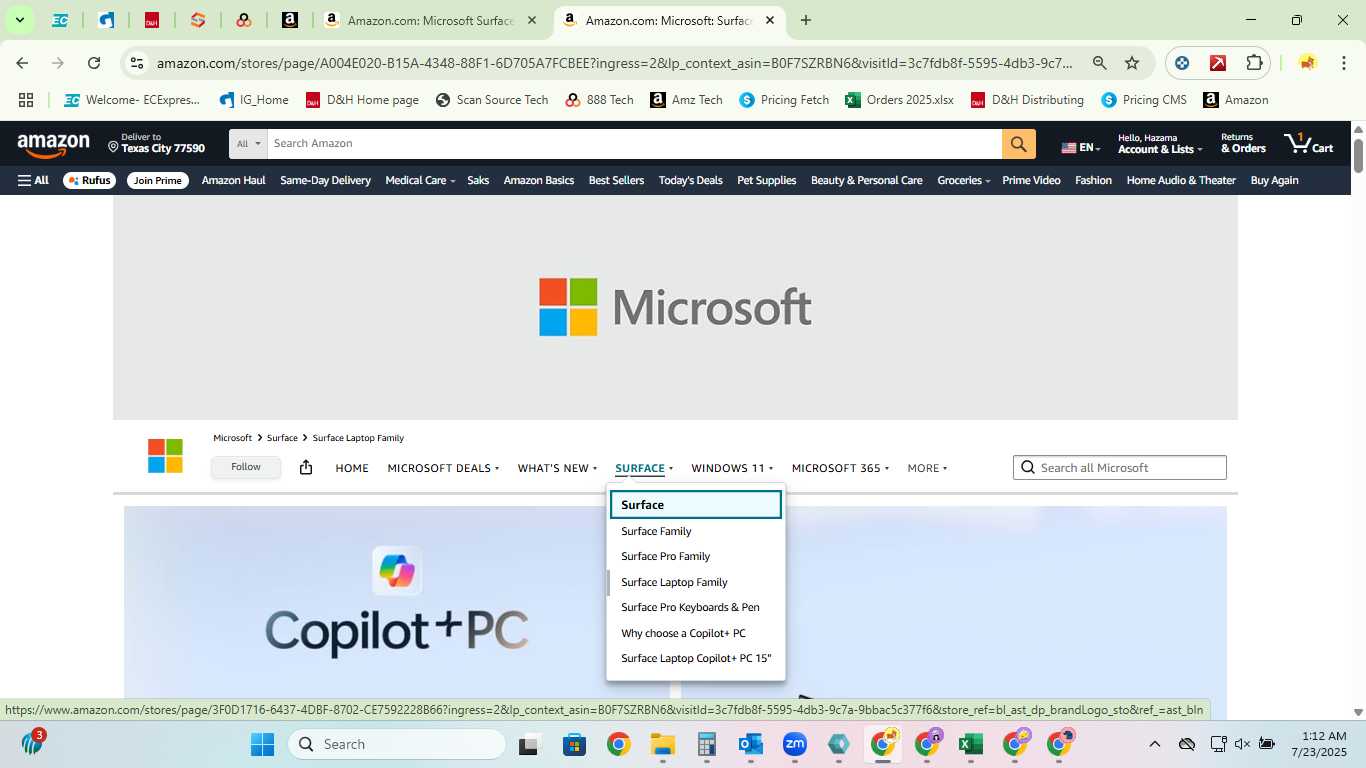This screenshot has width=1366, height=768.
Task: Open File Explorer from taskbar
Action: click(662, 744)
